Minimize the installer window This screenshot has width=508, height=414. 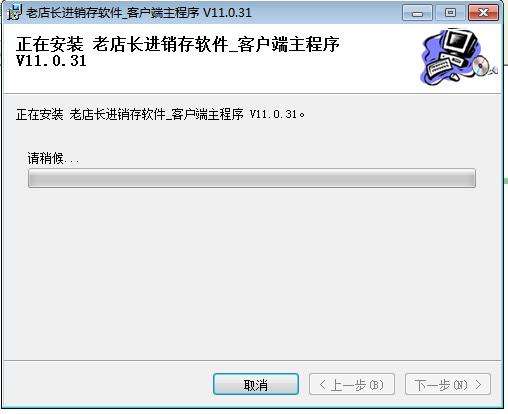[x=417, y=13]
